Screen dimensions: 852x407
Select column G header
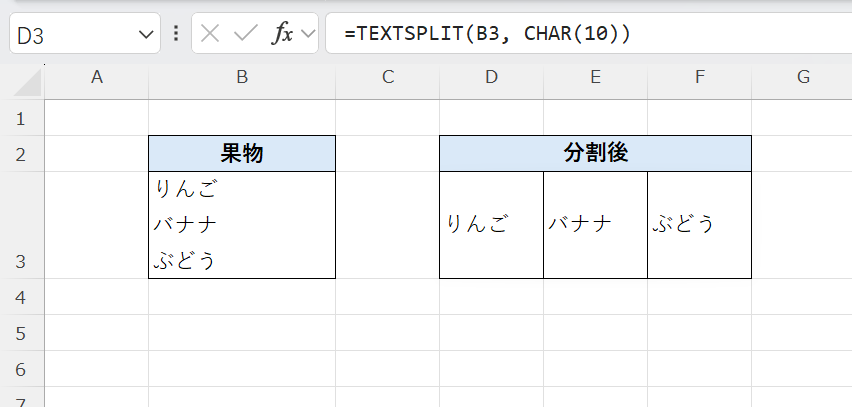(802, 78)
